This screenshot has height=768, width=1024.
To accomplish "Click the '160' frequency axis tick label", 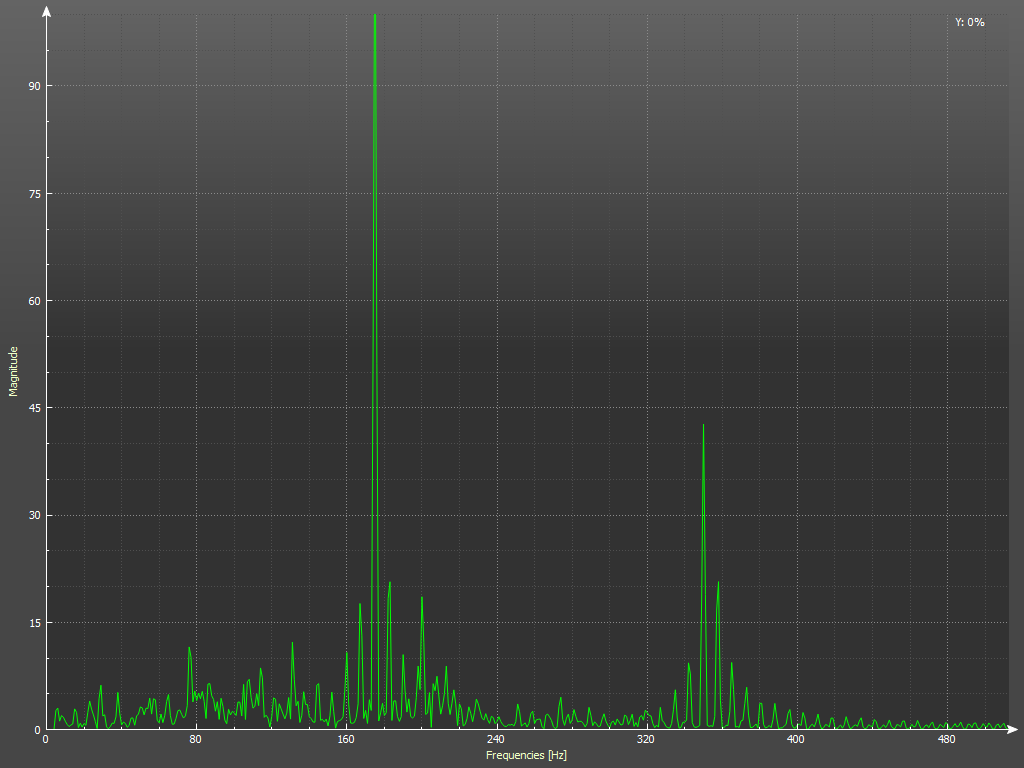I will pos(346,740).
